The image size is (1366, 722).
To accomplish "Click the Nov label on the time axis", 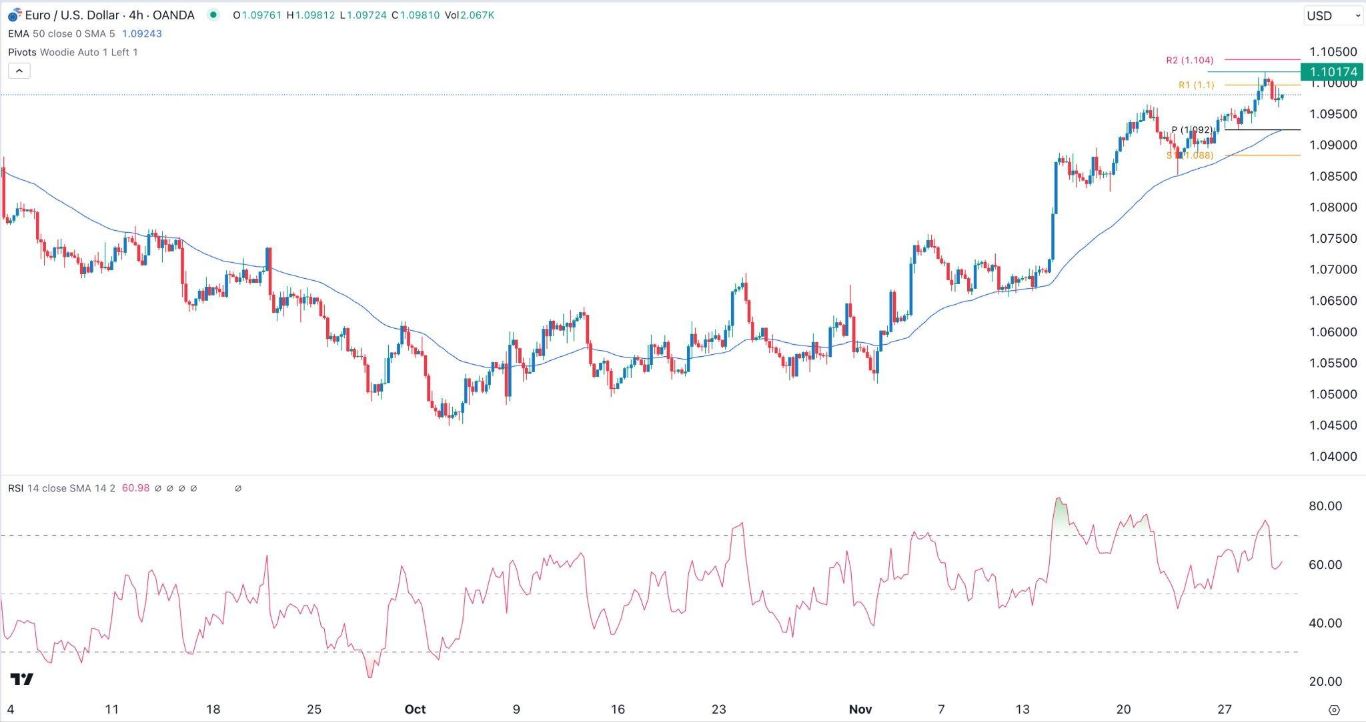I will point(861,709).
